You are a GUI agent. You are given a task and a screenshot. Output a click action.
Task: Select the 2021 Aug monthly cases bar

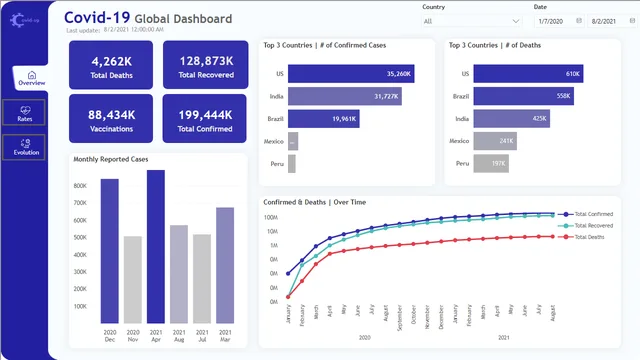coord(179,274)
